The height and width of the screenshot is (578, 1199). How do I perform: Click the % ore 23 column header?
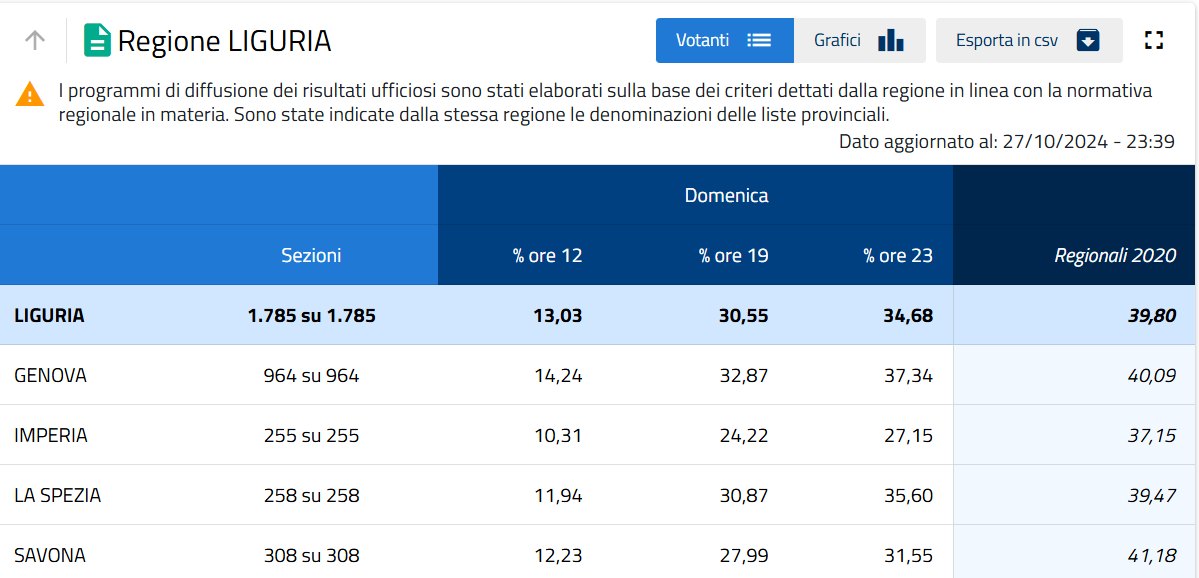coord(898,256)
